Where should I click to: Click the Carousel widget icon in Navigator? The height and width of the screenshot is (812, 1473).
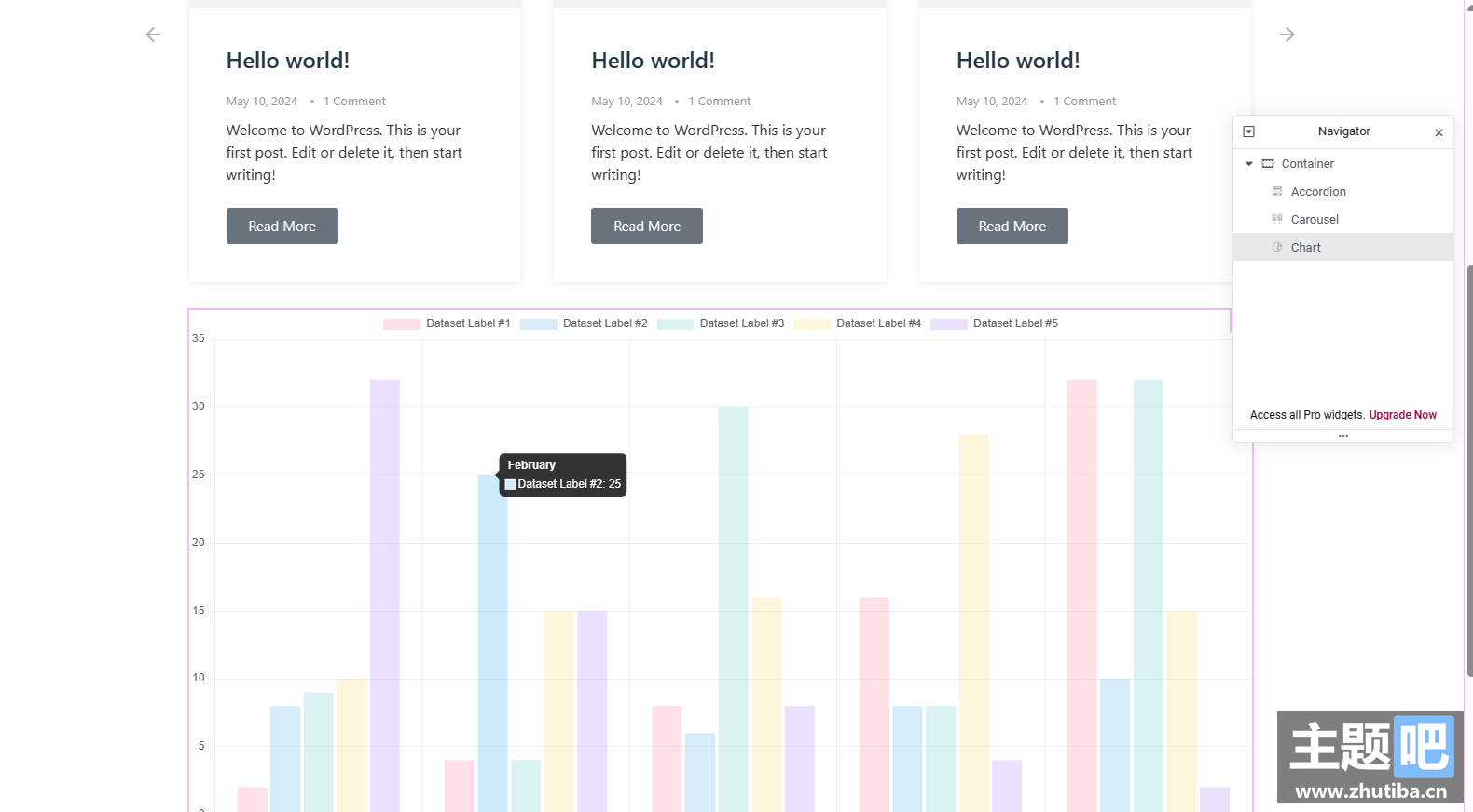click(x=1277, y=219)
